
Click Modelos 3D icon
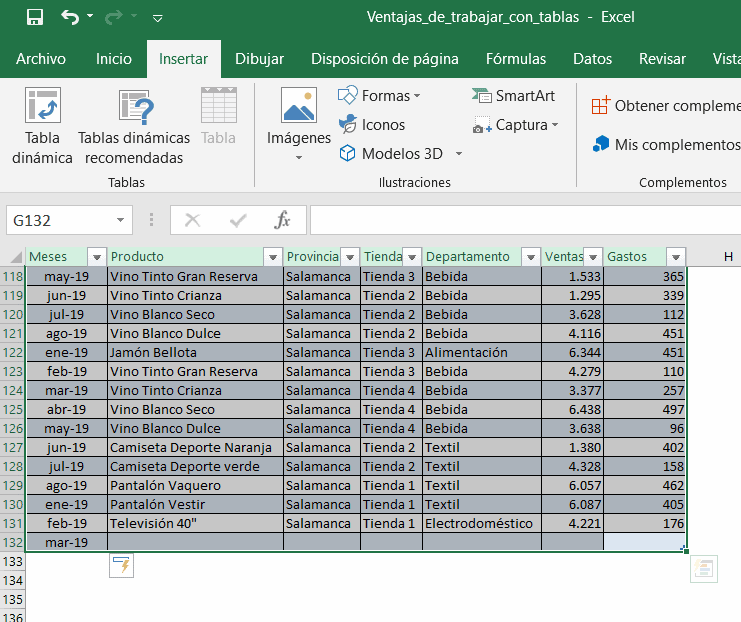pos(347,154)
